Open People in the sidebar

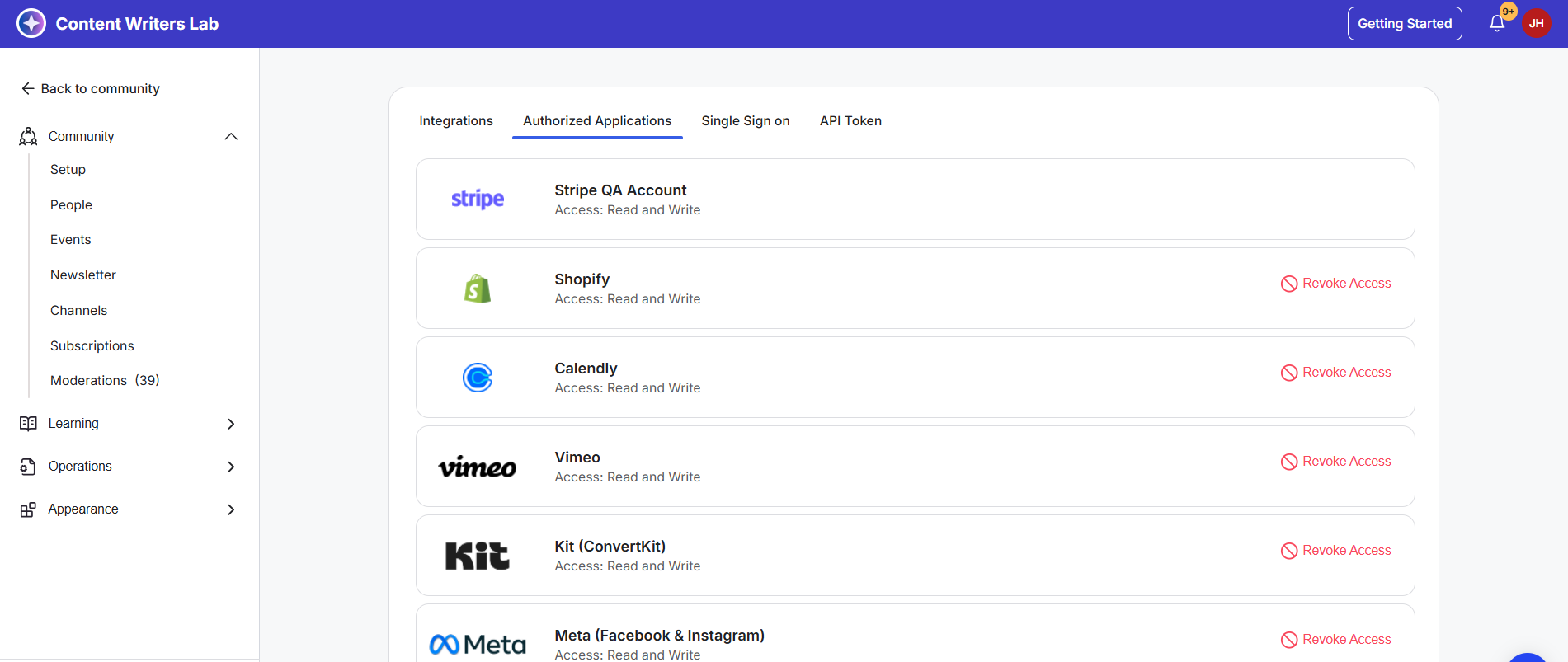point(71,204)
